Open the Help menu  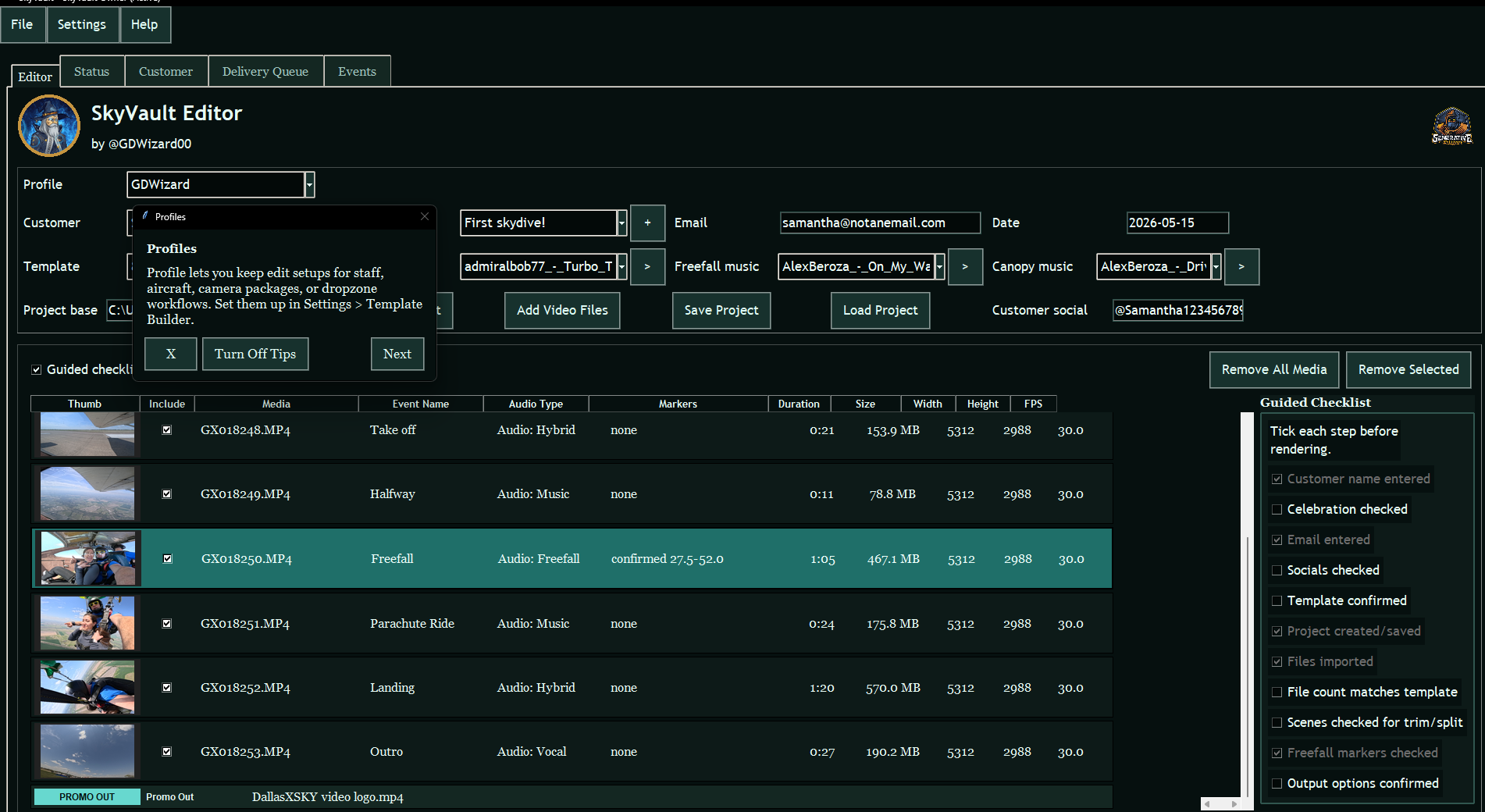(144, 24)
